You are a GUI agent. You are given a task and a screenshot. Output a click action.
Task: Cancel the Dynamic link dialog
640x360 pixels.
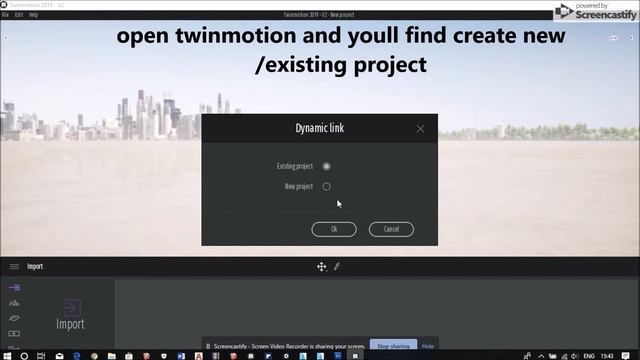391,229
